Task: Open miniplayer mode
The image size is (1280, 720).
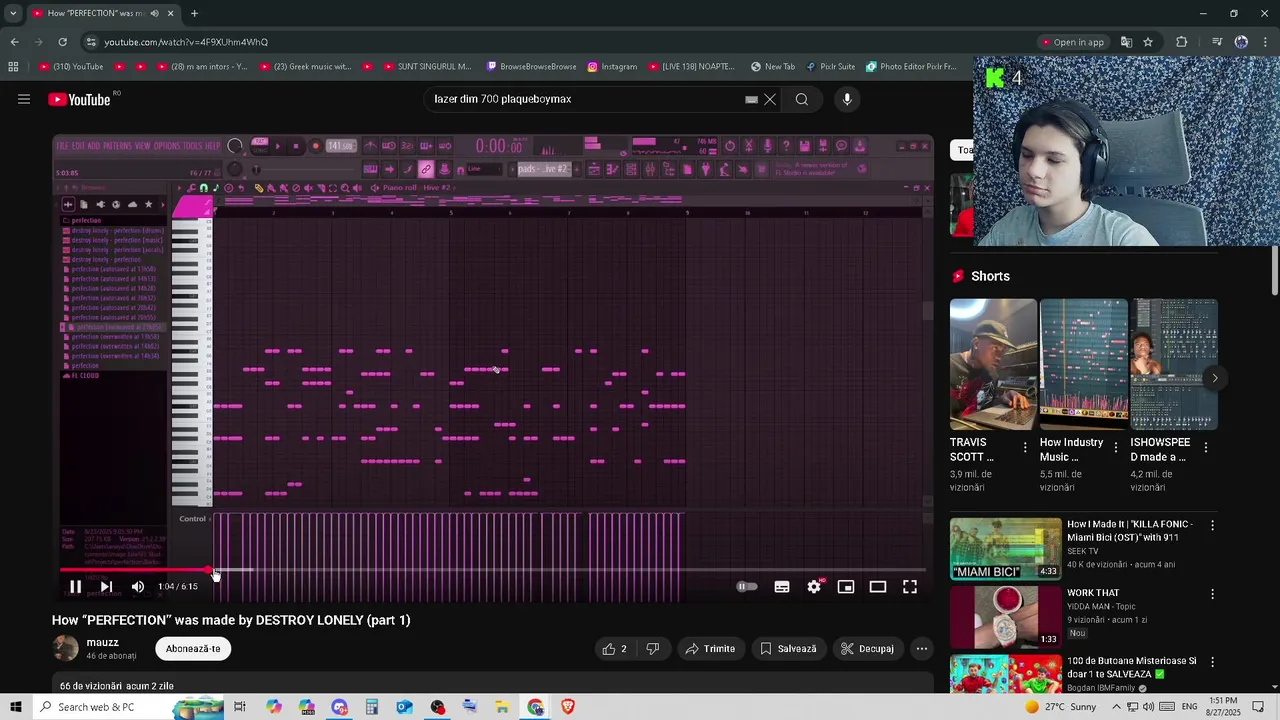Action: tap(846, 587)
